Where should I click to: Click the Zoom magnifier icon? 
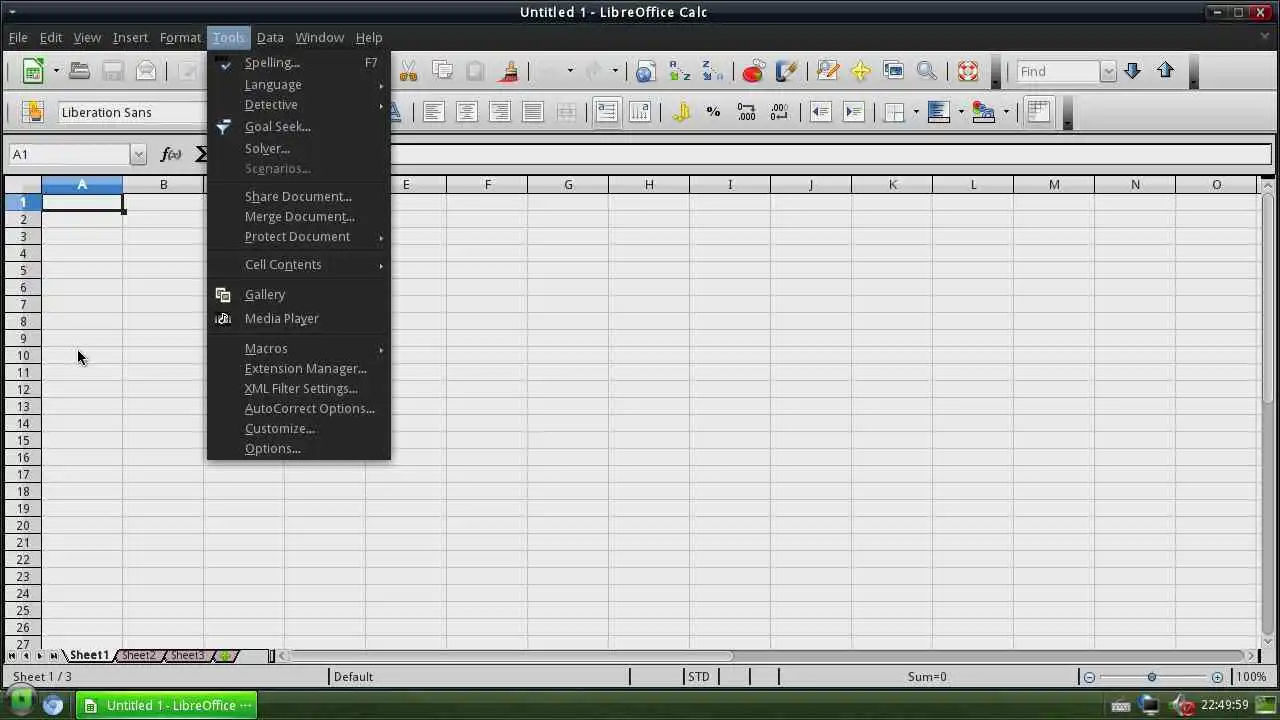click(927, 71)
